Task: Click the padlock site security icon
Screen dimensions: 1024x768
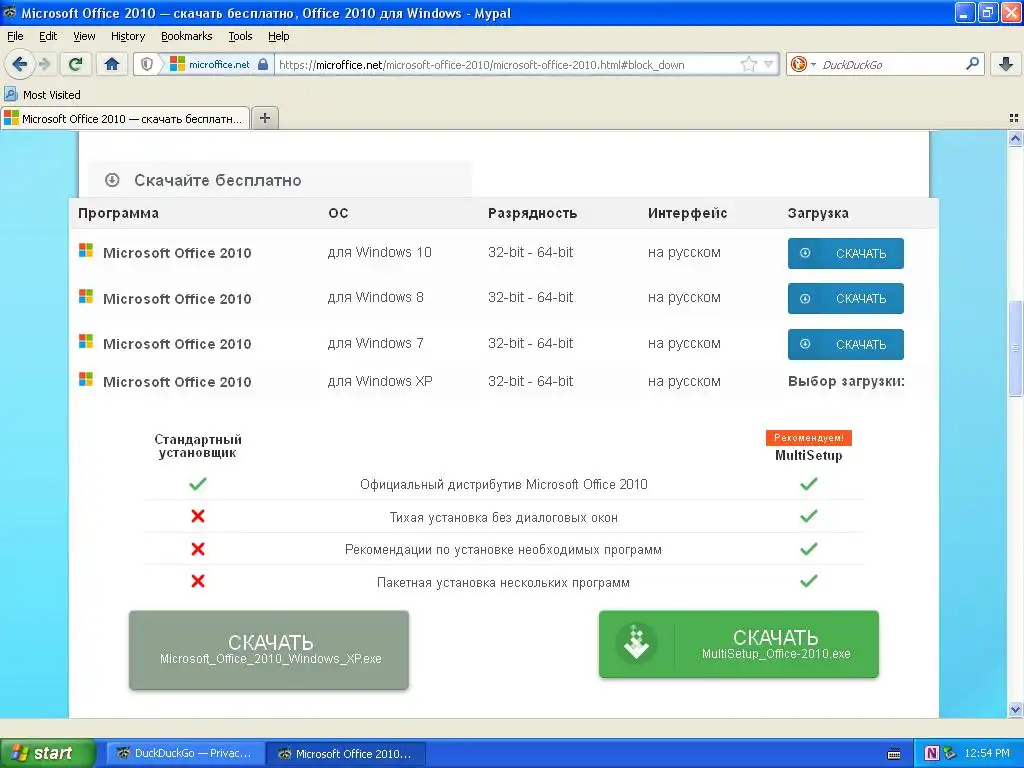Action: (263, 64)
